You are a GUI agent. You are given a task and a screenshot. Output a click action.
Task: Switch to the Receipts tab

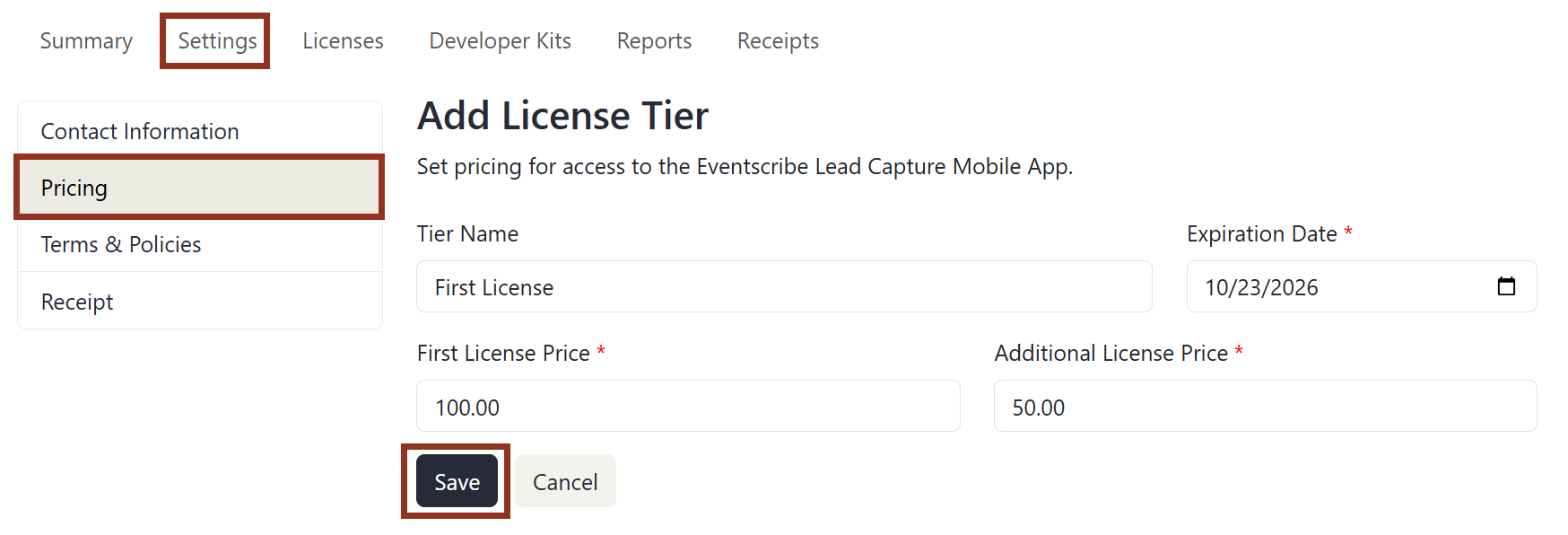point(777,40)
